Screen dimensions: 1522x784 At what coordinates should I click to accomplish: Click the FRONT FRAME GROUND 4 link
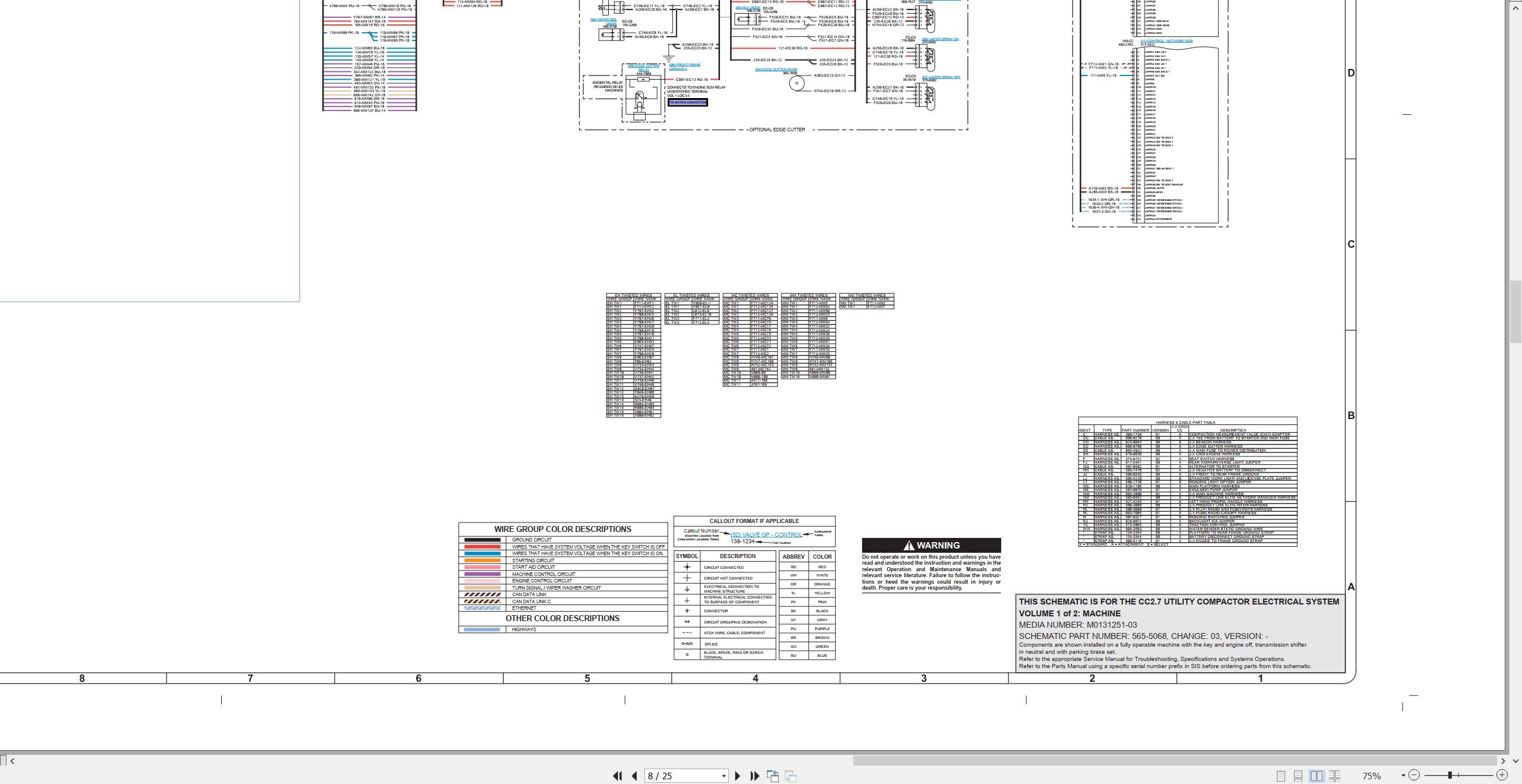[684, 67]
